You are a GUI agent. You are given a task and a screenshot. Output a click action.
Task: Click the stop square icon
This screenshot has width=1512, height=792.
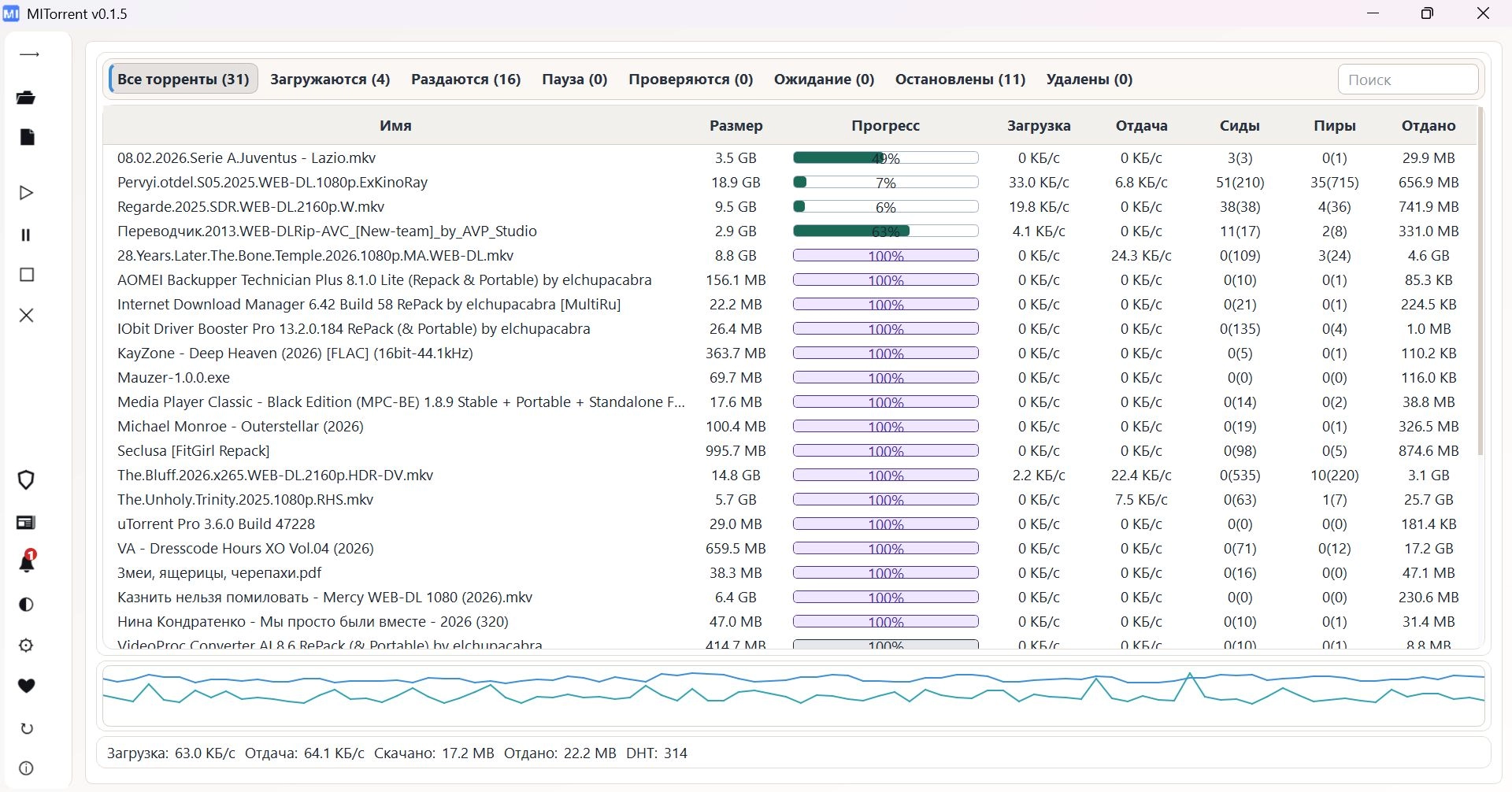point(27,275)
